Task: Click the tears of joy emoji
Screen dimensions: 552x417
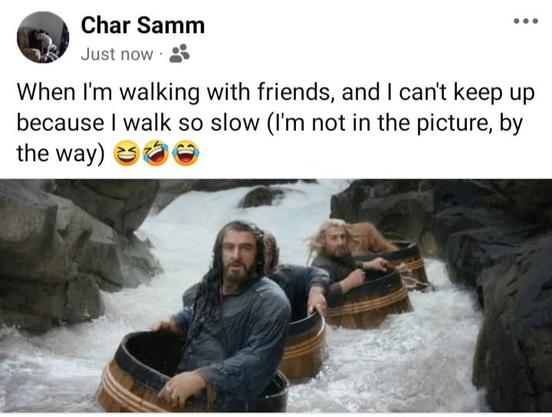Action: (186, 152)
